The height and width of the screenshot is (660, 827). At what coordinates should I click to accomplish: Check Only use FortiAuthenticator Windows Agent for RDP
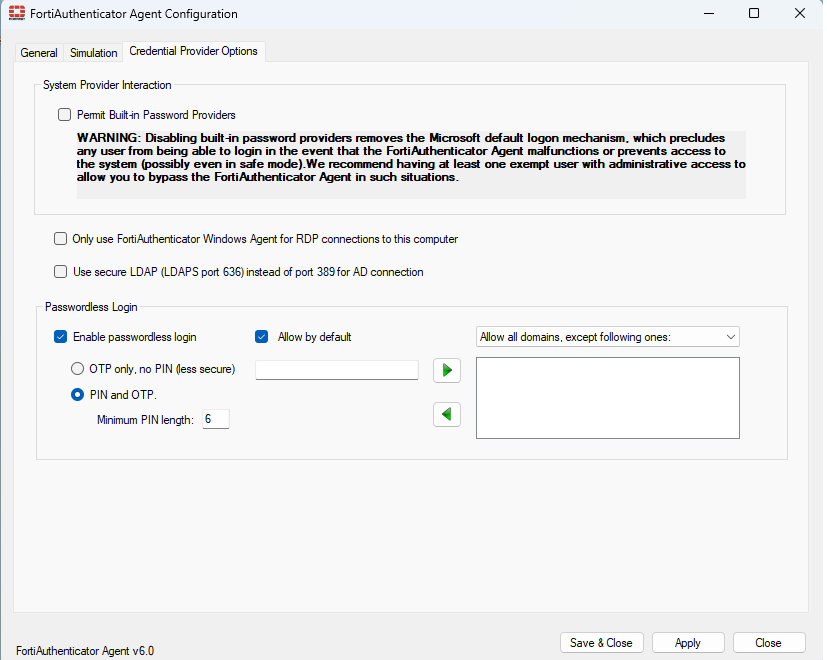tap(60, 239)
